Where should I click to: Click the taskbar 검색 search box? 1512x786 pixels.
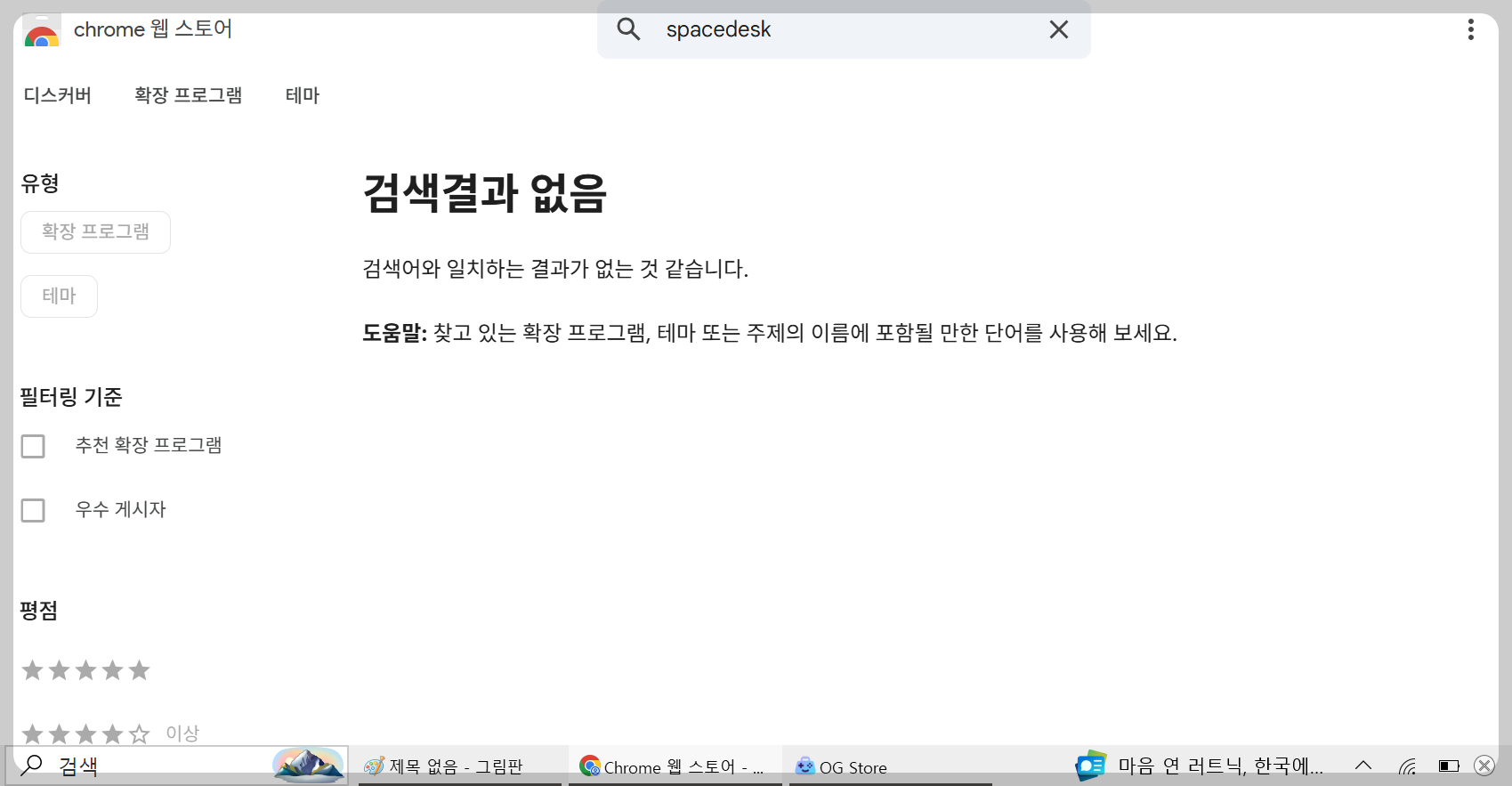click(x=176, y=766)
